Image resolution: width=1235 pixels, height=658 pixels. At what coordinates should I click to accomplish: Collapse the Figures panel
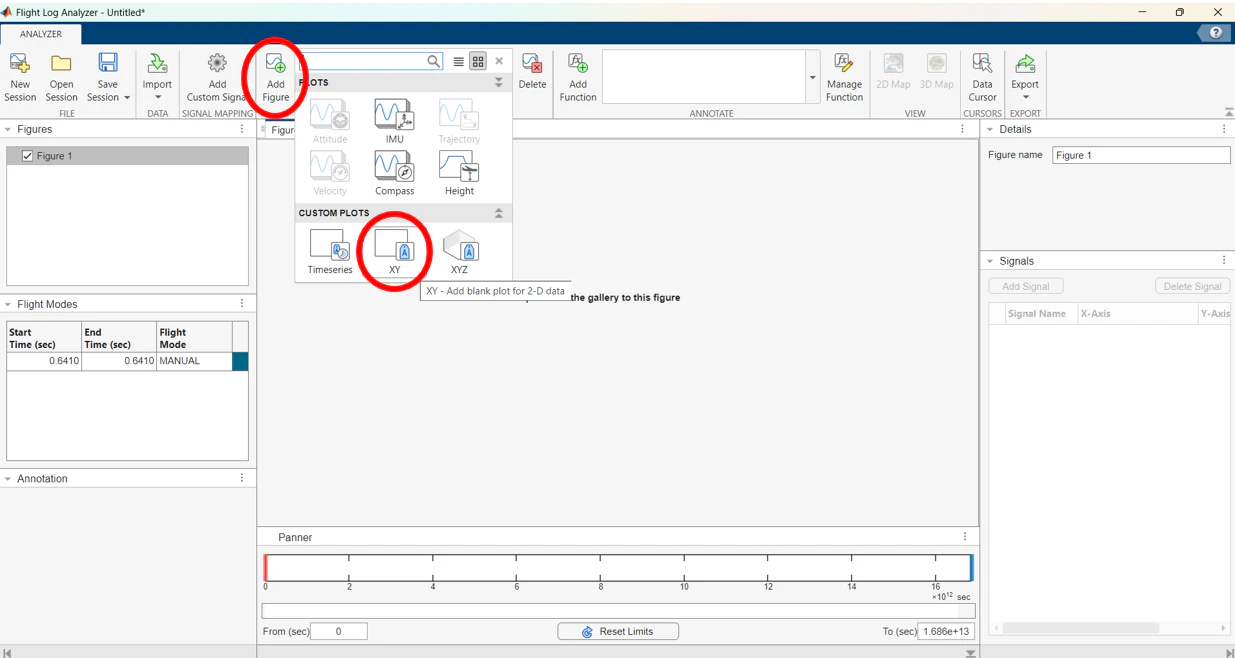(x=8, y=129)
